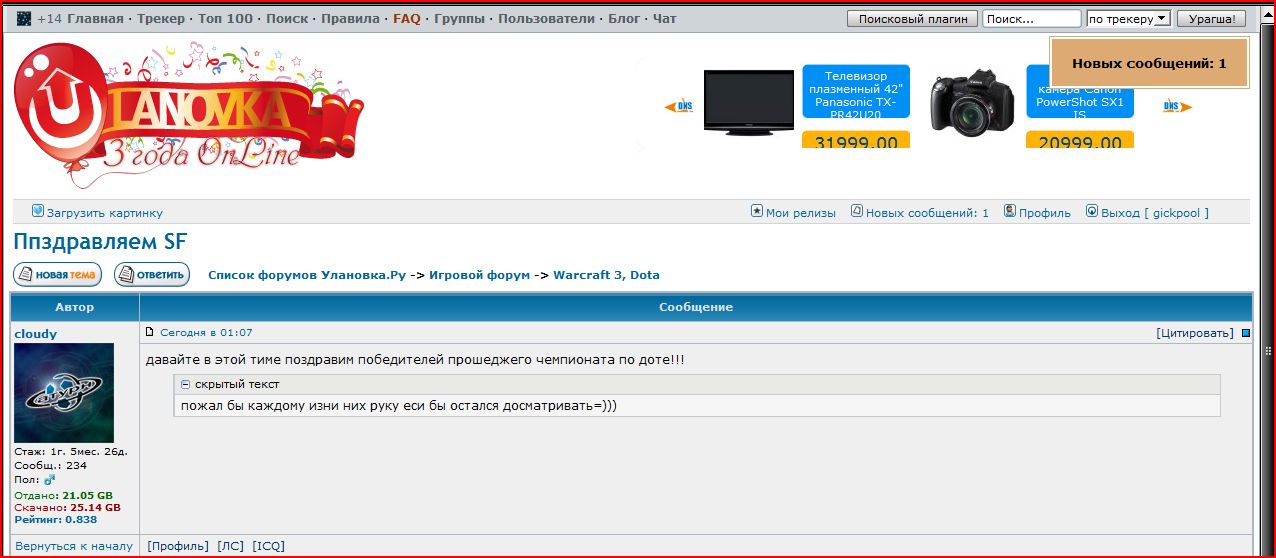Click the Сообщение column header
Screen dimensions: 1276x558
click(696, 307)
